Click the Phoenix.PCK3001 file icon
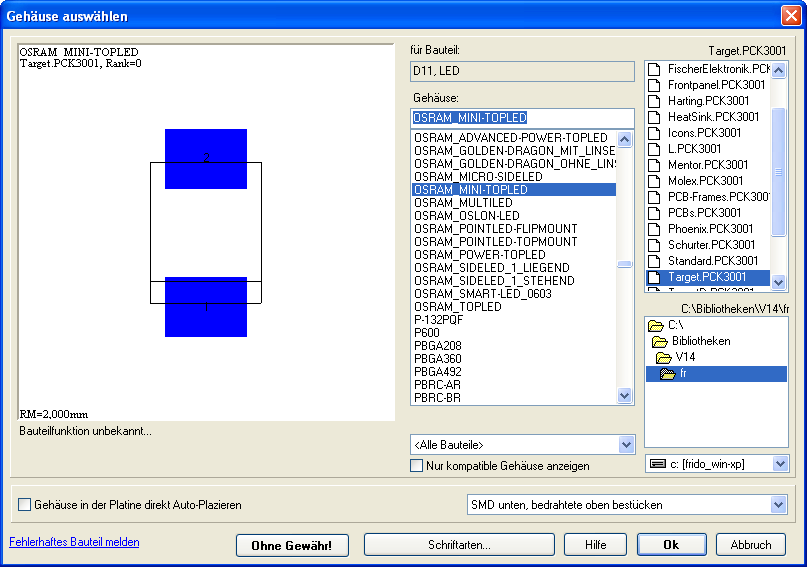Viewport: 807px width, 567px height. point(655,229)
